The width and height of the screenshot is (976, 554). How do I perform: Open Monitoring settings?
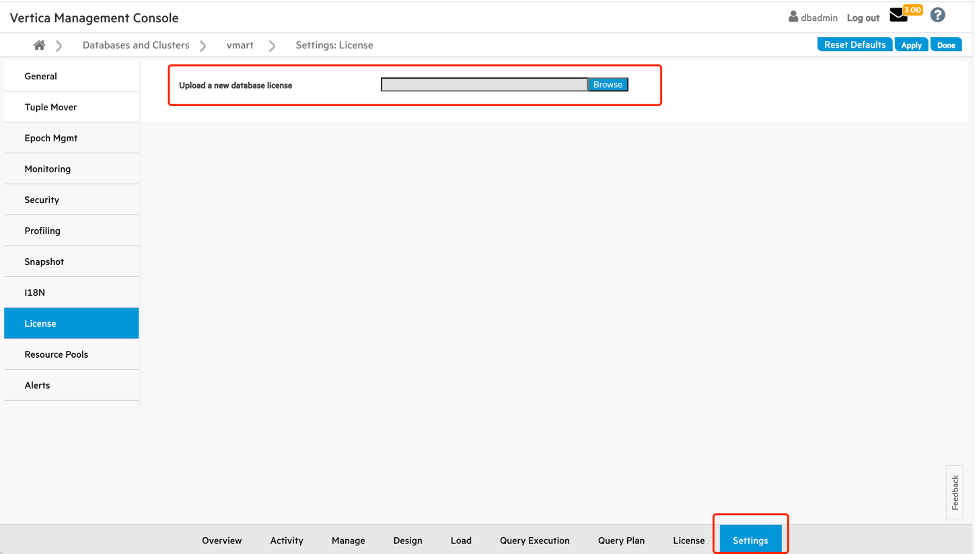pos(72,169)
